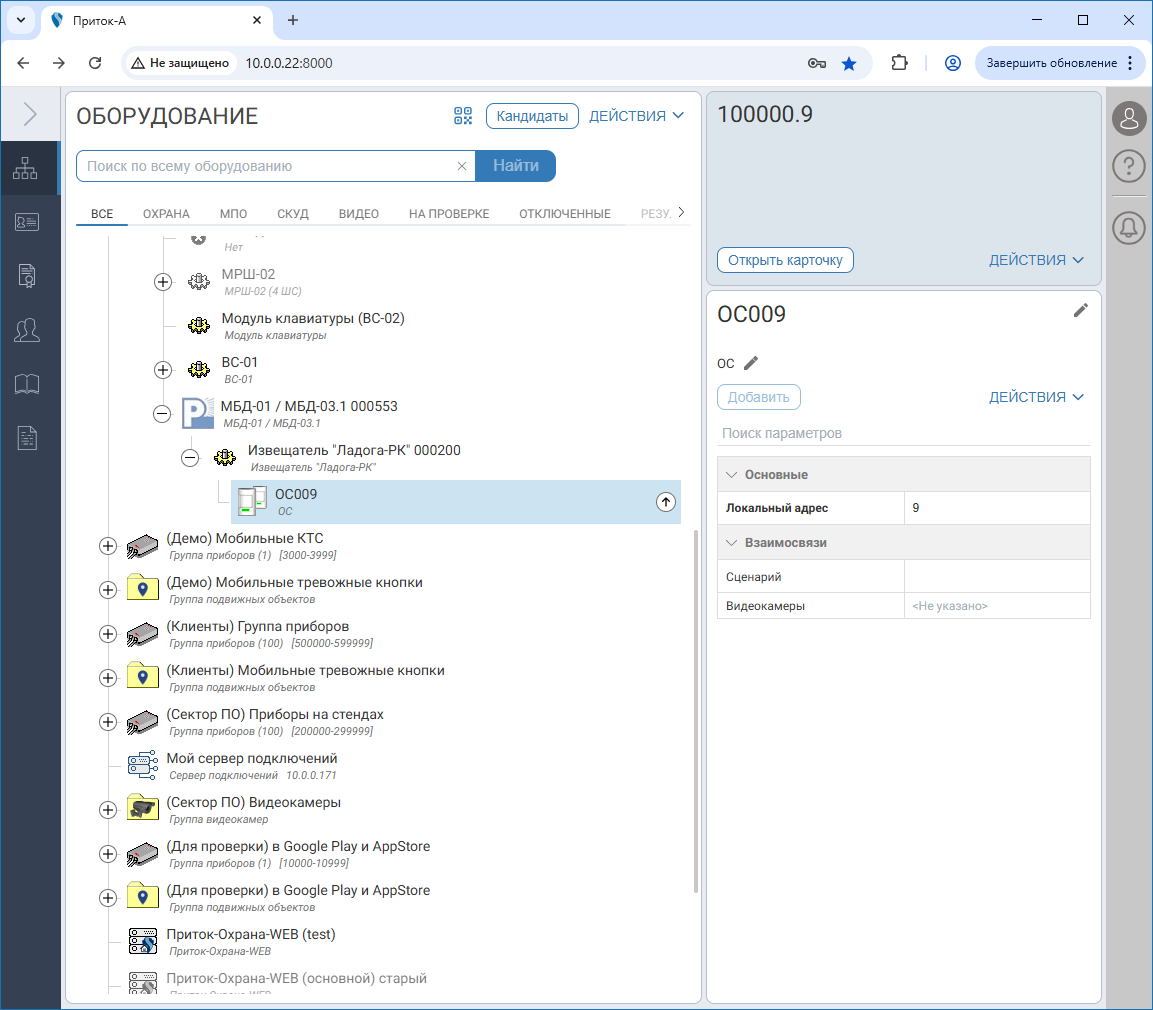This screenshot has height=1010, width=1153.
Task: Collapse the МБД-01 / МБД-03.1 000553 node
Action: point(162,414)
